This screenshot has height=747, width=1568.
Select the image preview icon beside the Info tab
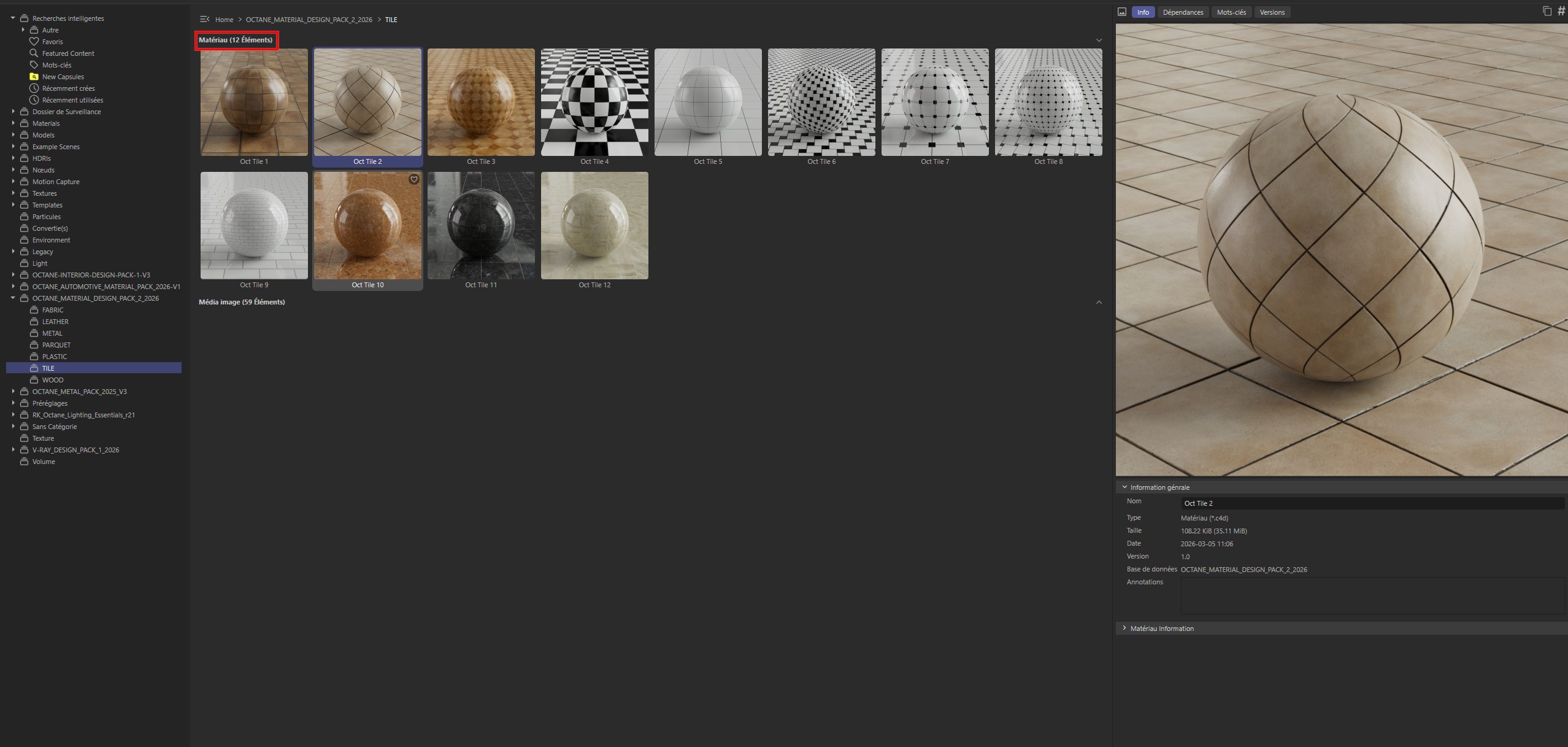point(1123,11)
